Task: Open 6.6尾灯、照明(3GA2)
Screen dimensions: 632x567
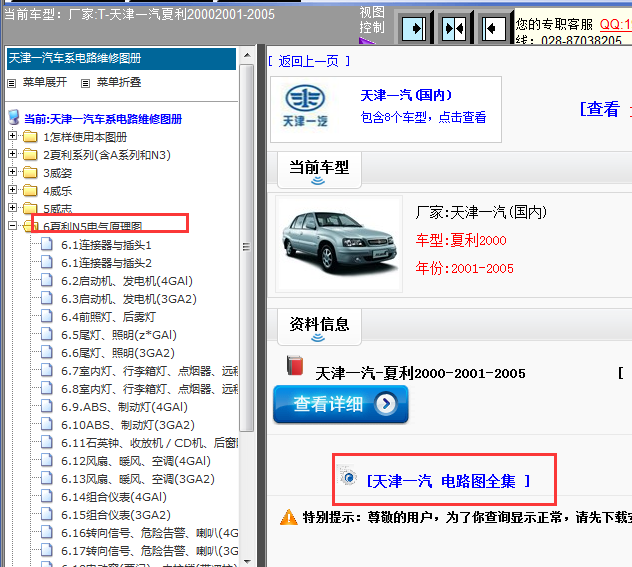Action: (x=118, y=353)
